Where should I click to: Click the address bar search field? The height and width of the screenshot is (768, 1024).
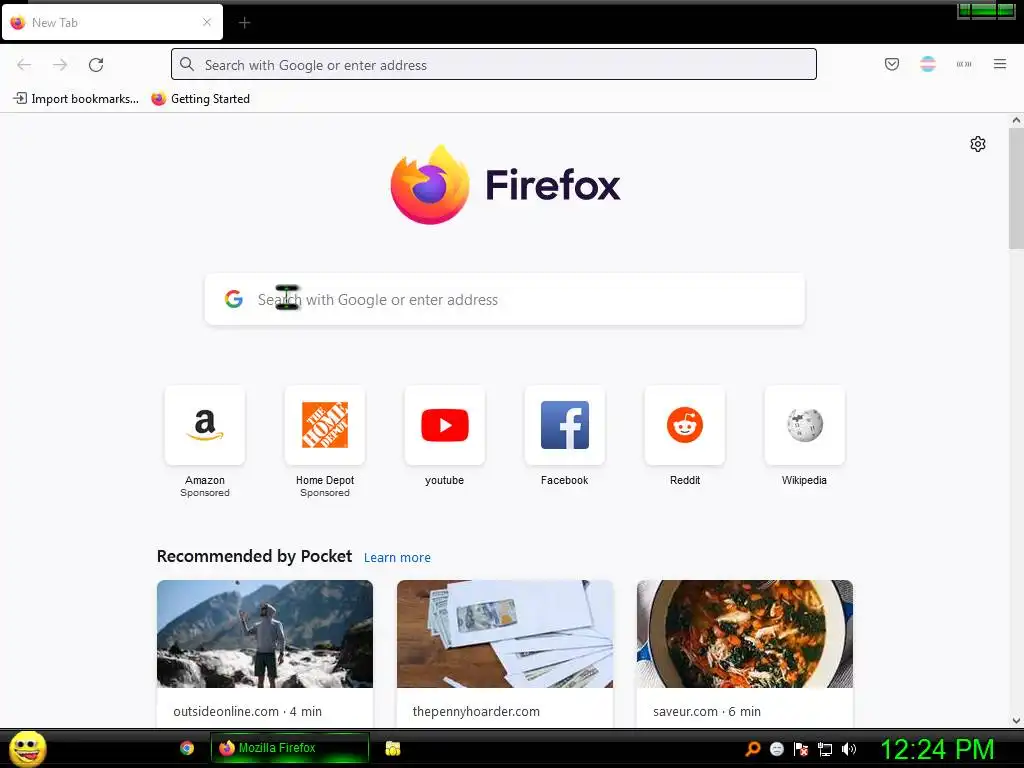click(494, 65)
